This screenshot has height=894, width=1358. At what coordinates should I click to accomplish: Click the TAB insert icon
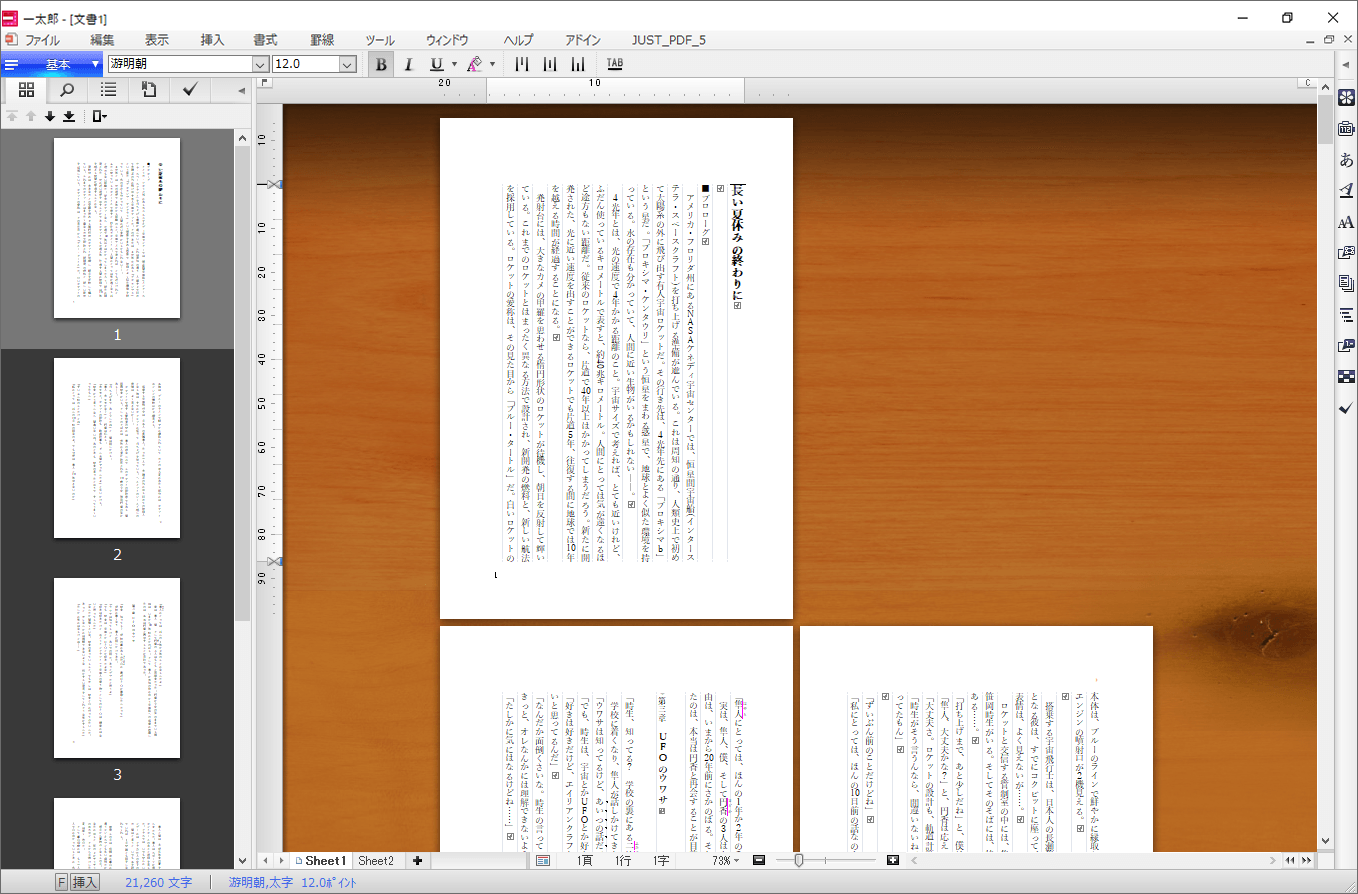614,64
